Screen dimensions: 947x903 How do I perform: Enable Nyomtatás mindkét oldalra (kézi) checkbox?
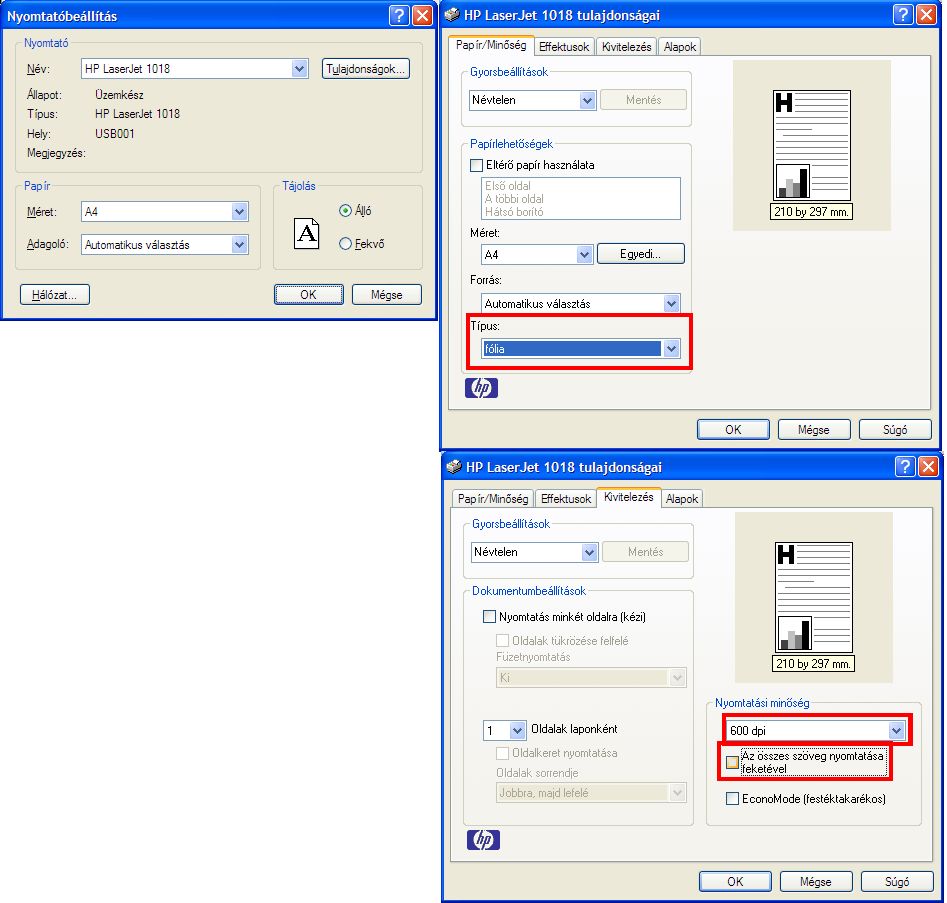[x=489, y=617]
